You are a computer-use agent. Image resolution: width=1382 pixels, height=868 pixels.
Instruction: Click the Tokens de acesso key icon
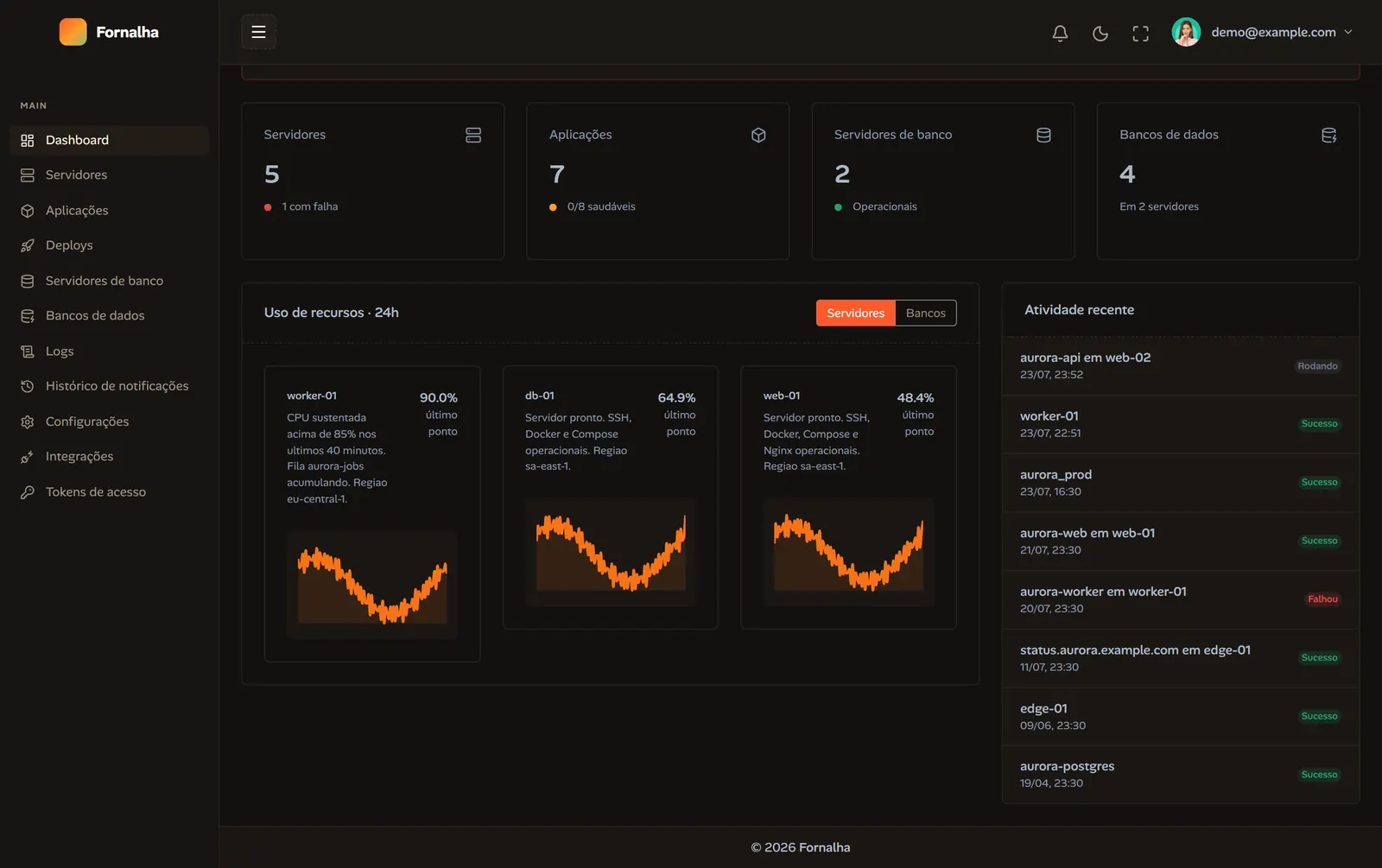pos(28,492)
